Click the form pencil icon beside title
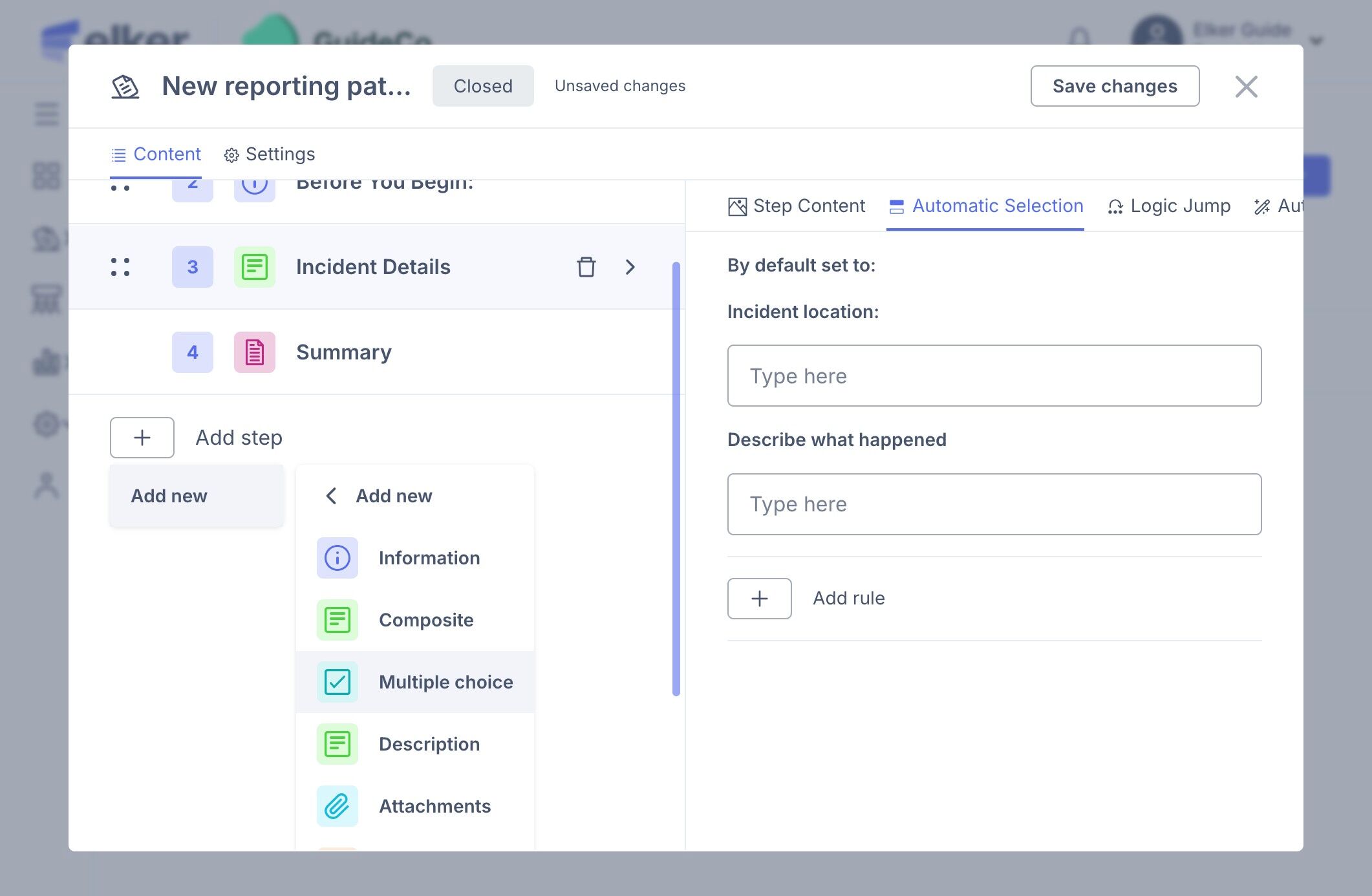1372x896 pixels. 125,86
